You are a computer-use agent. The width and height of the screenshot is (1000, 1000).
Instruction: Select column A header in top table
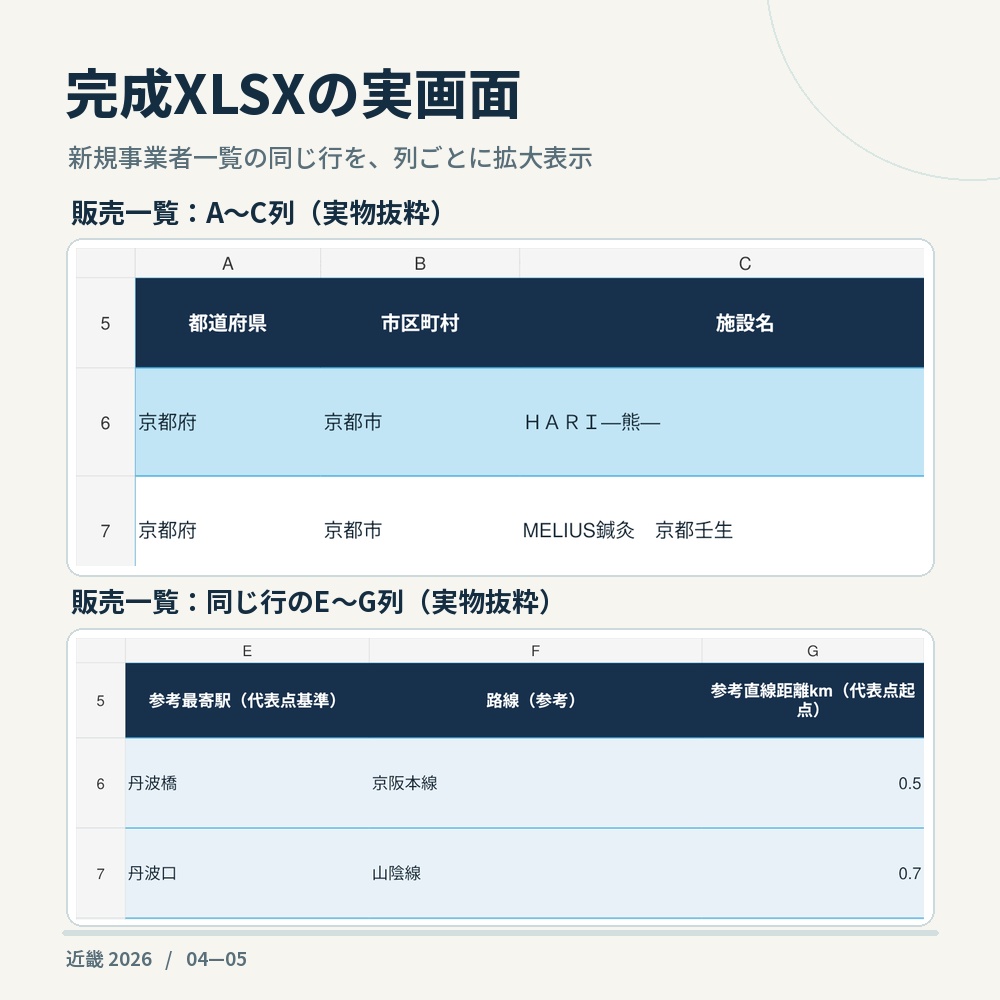coord(228,263)
